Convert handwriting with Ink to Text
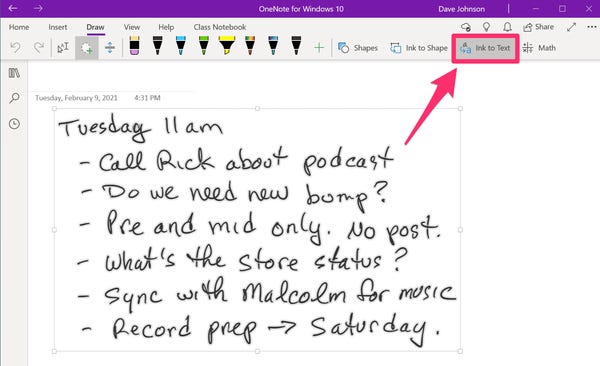This screenshot has height=366, width=600. click(x=485, y=48)
